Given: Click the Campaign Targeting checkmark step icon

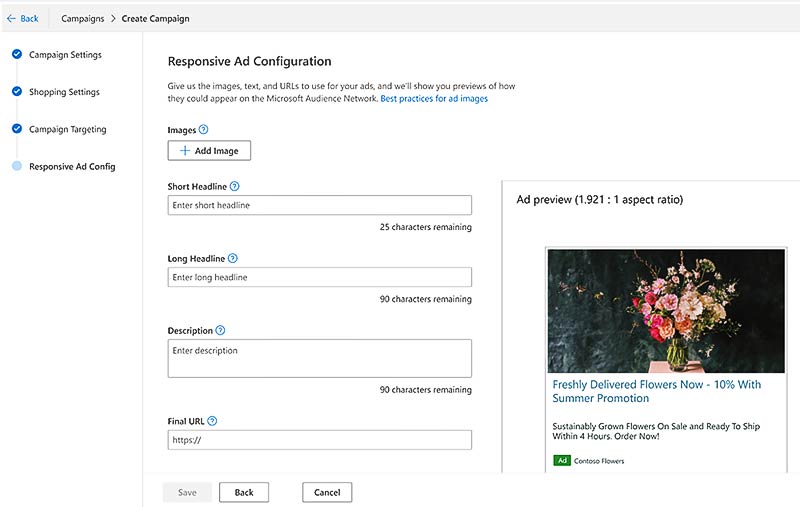Looking at the screenshot, I should pyautogui.click(x=17, y=129).
